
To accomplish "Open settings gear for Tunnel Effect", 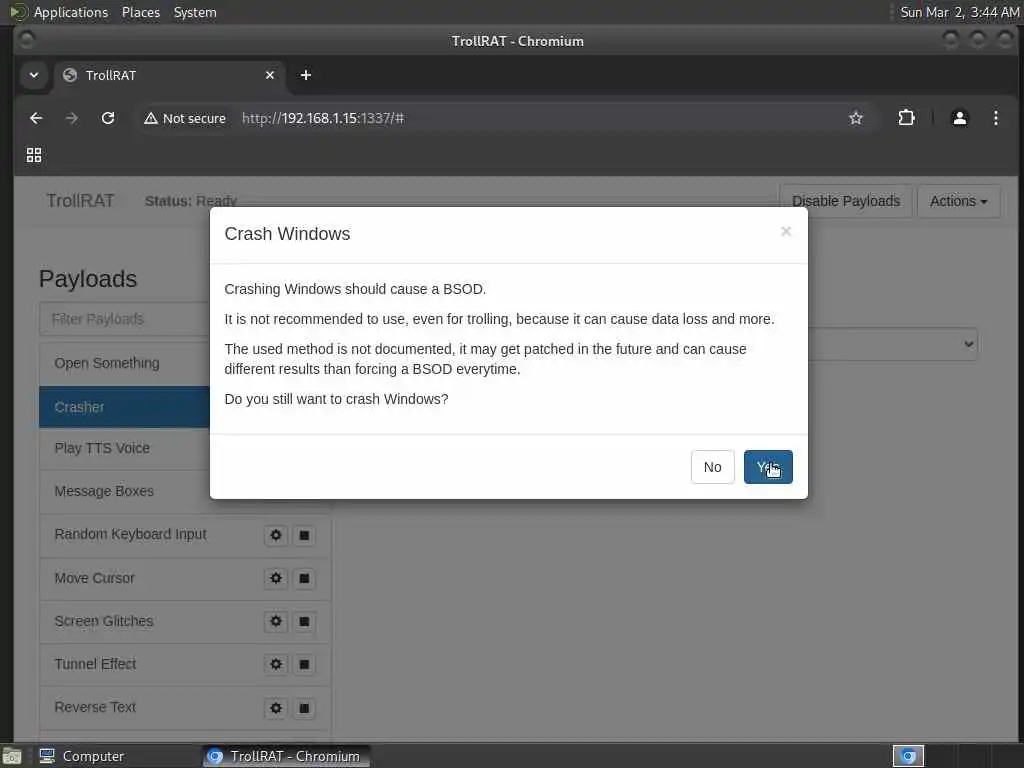I will pos(276,664).
